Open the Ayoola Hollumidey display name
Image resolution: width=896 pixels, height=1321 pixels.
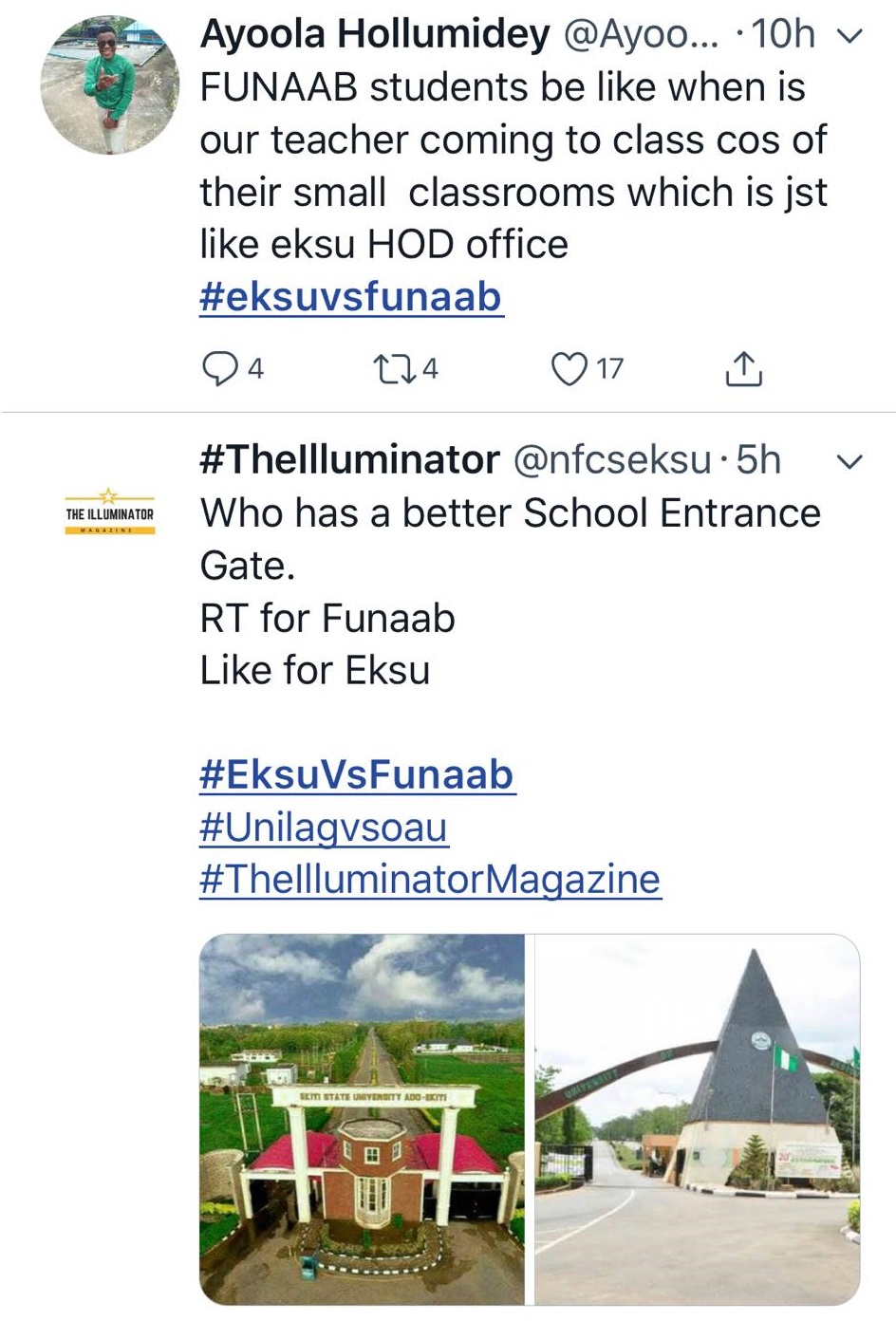pos(374,35)
